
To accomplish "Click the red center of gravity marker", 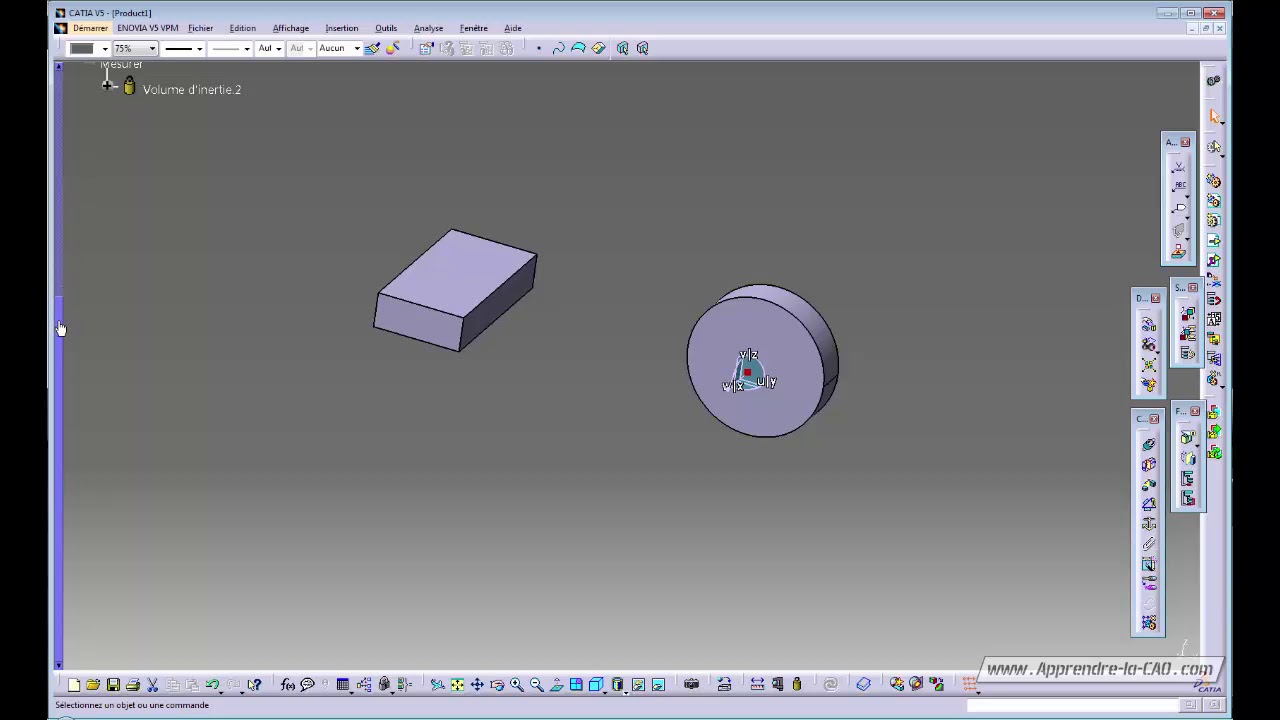I will tap(747, 372).
